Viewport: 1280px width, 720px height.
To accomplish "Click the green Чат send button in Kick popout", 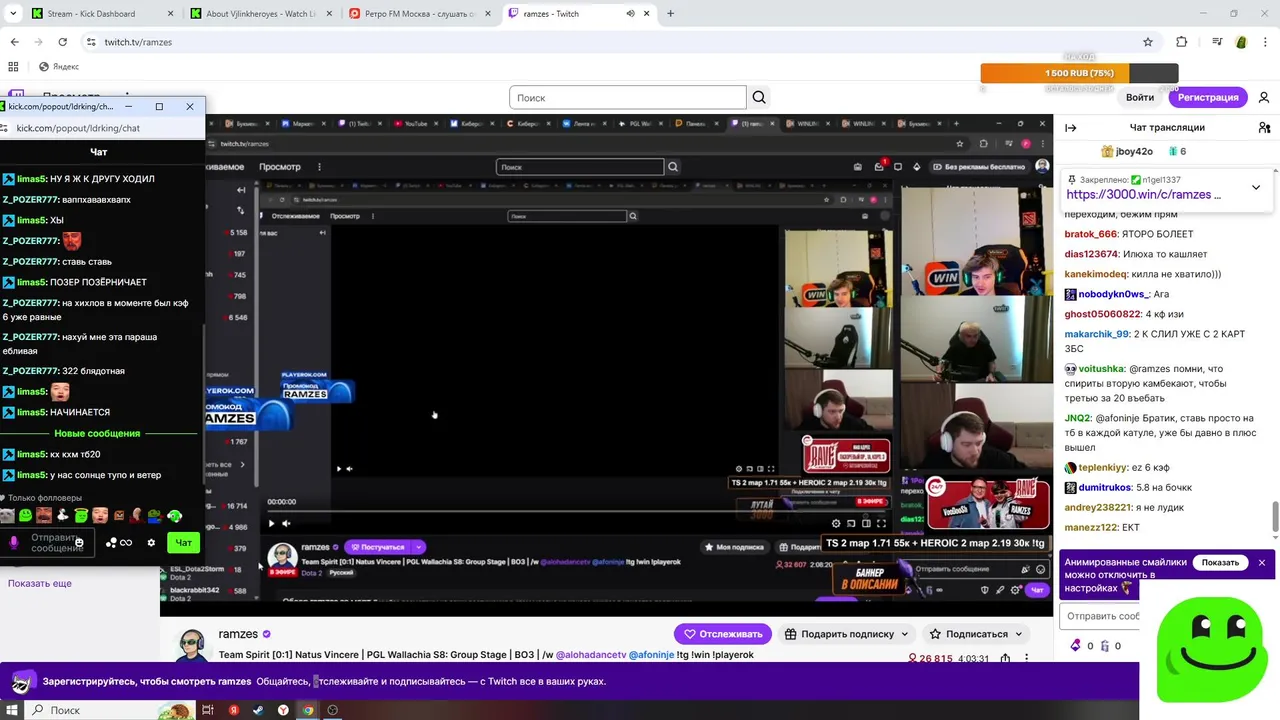I will tap(184, 543).
